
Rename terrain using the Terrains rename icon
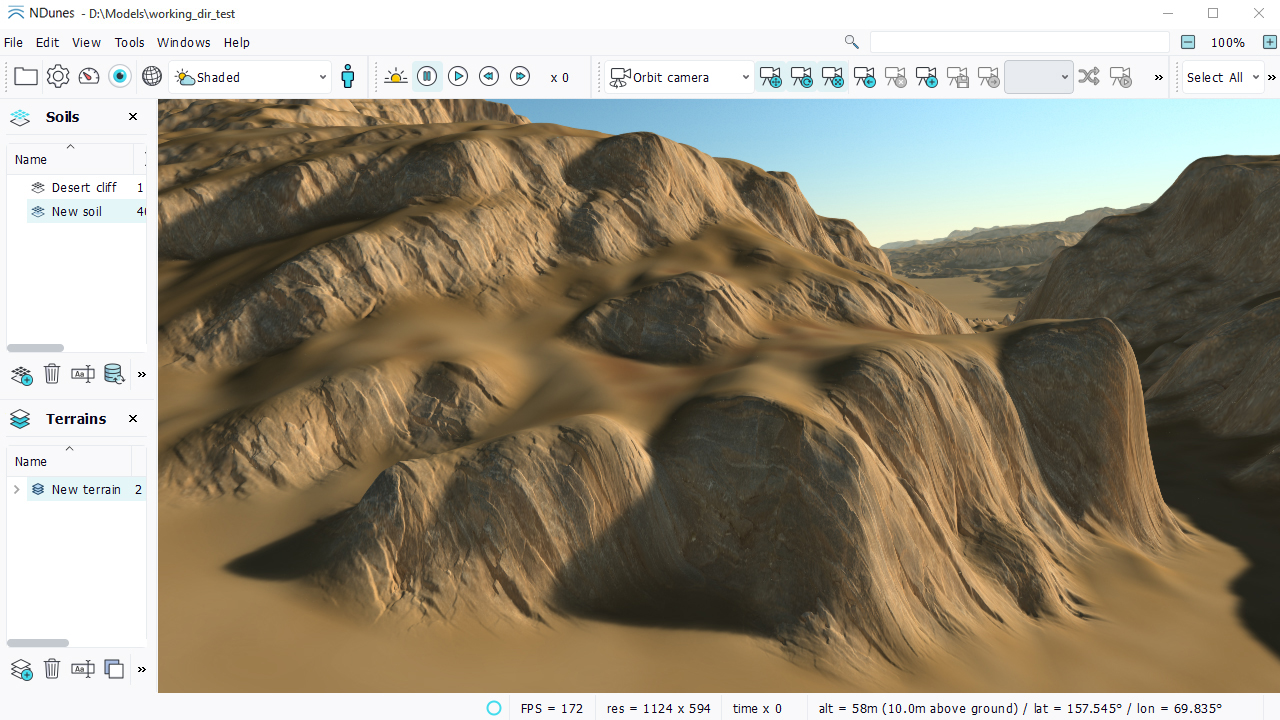[x=83, y=669]
